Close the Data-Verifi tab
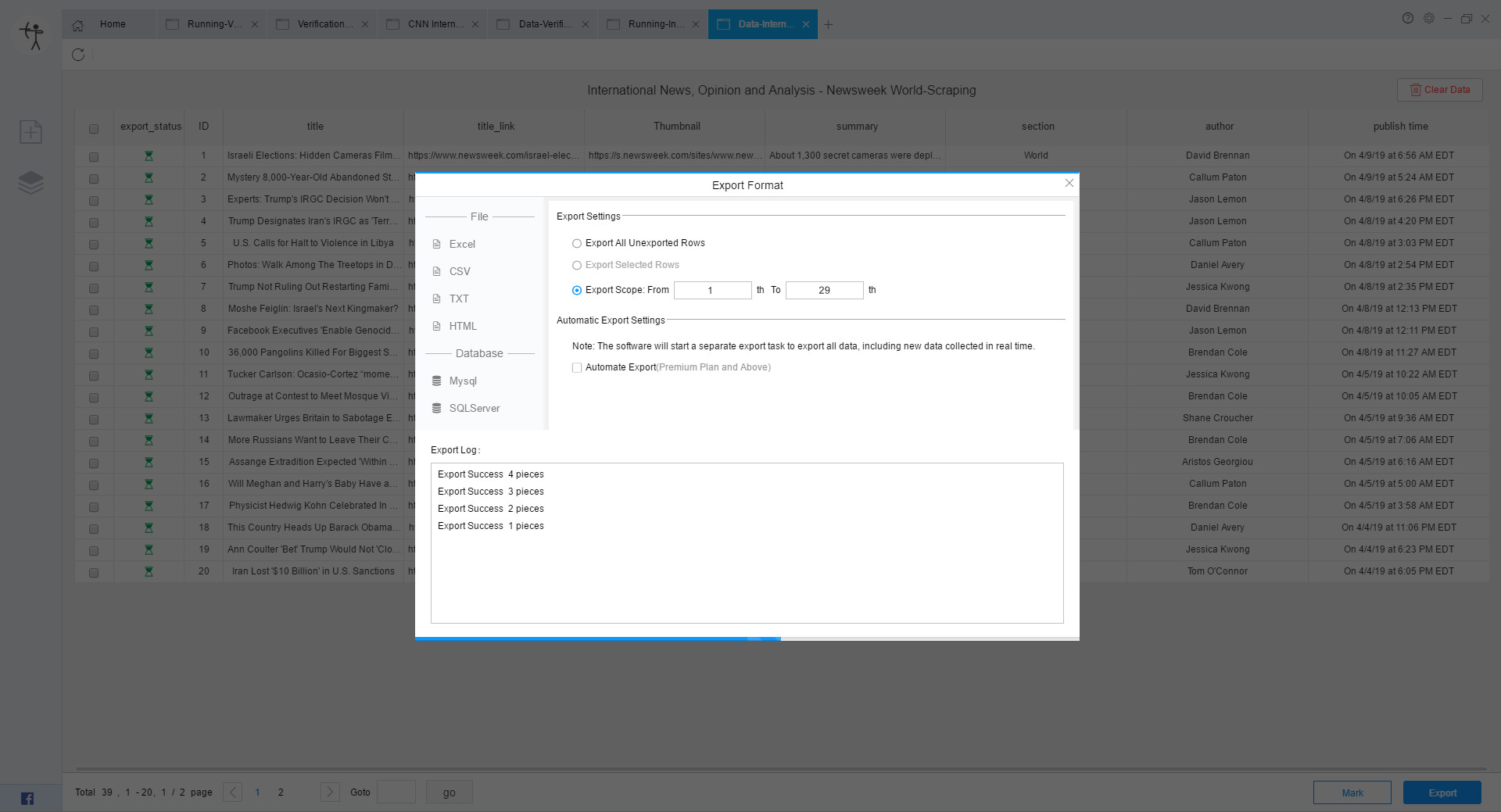Image resolution: width=1501 pixels, height=812 pixels. [586, 24]
